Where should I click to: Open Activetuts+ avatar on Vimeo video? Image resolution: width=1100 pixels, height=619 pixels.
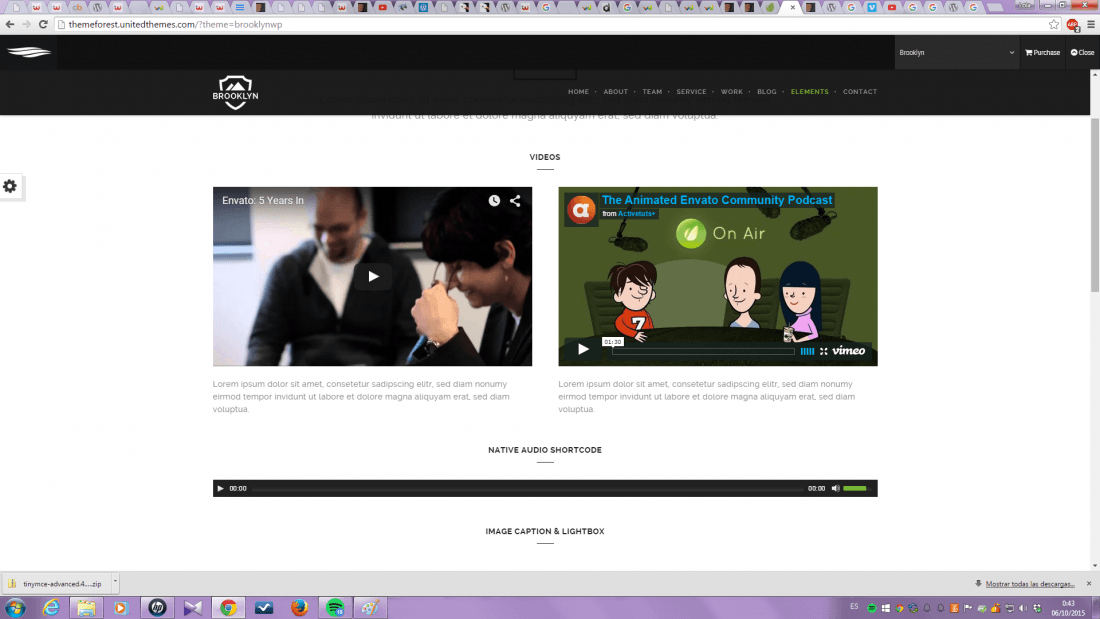[x=581, y=209]
